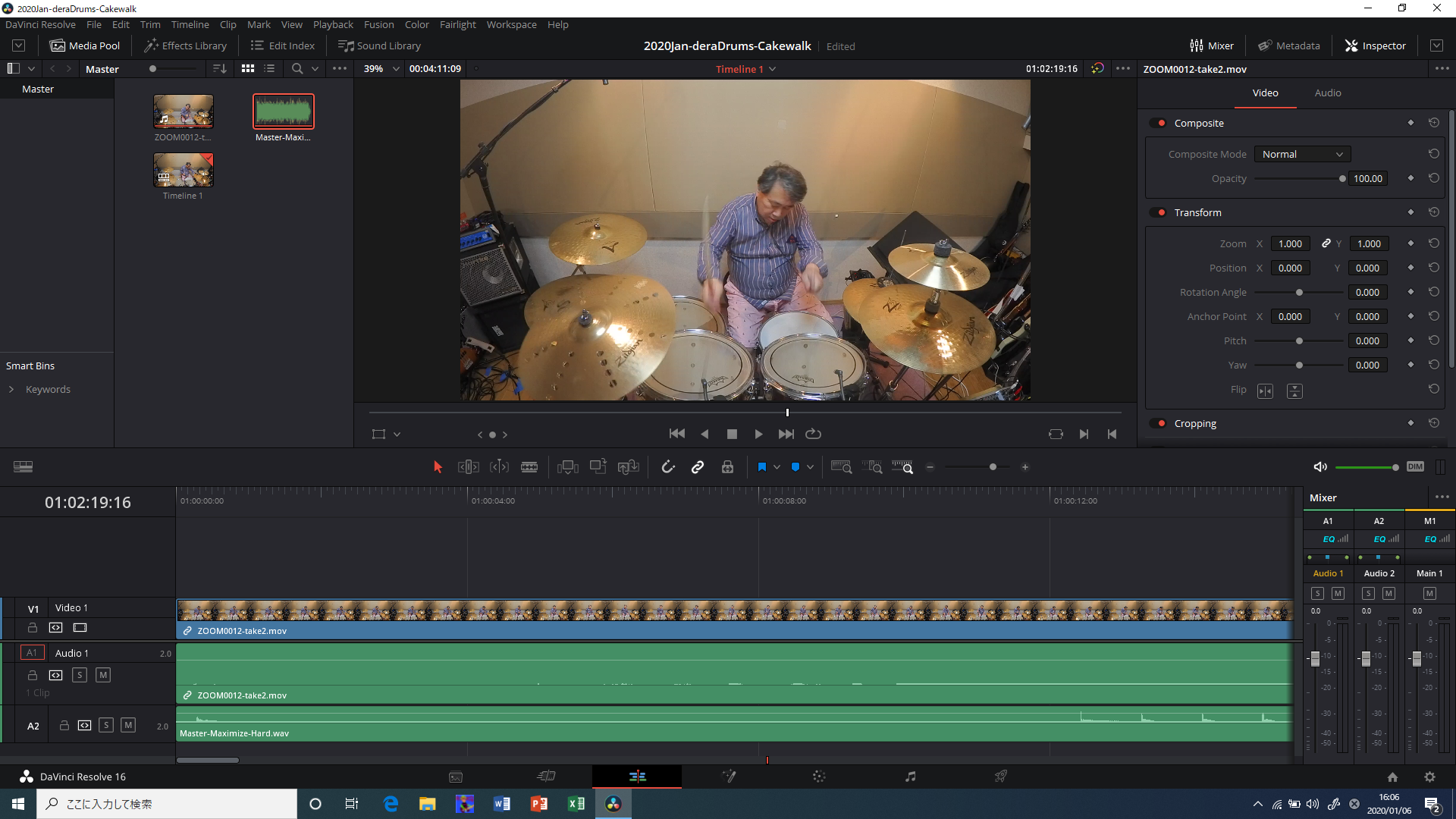
Task: Toggle timeline Snapping magnet icon
Action: (668, 467)
